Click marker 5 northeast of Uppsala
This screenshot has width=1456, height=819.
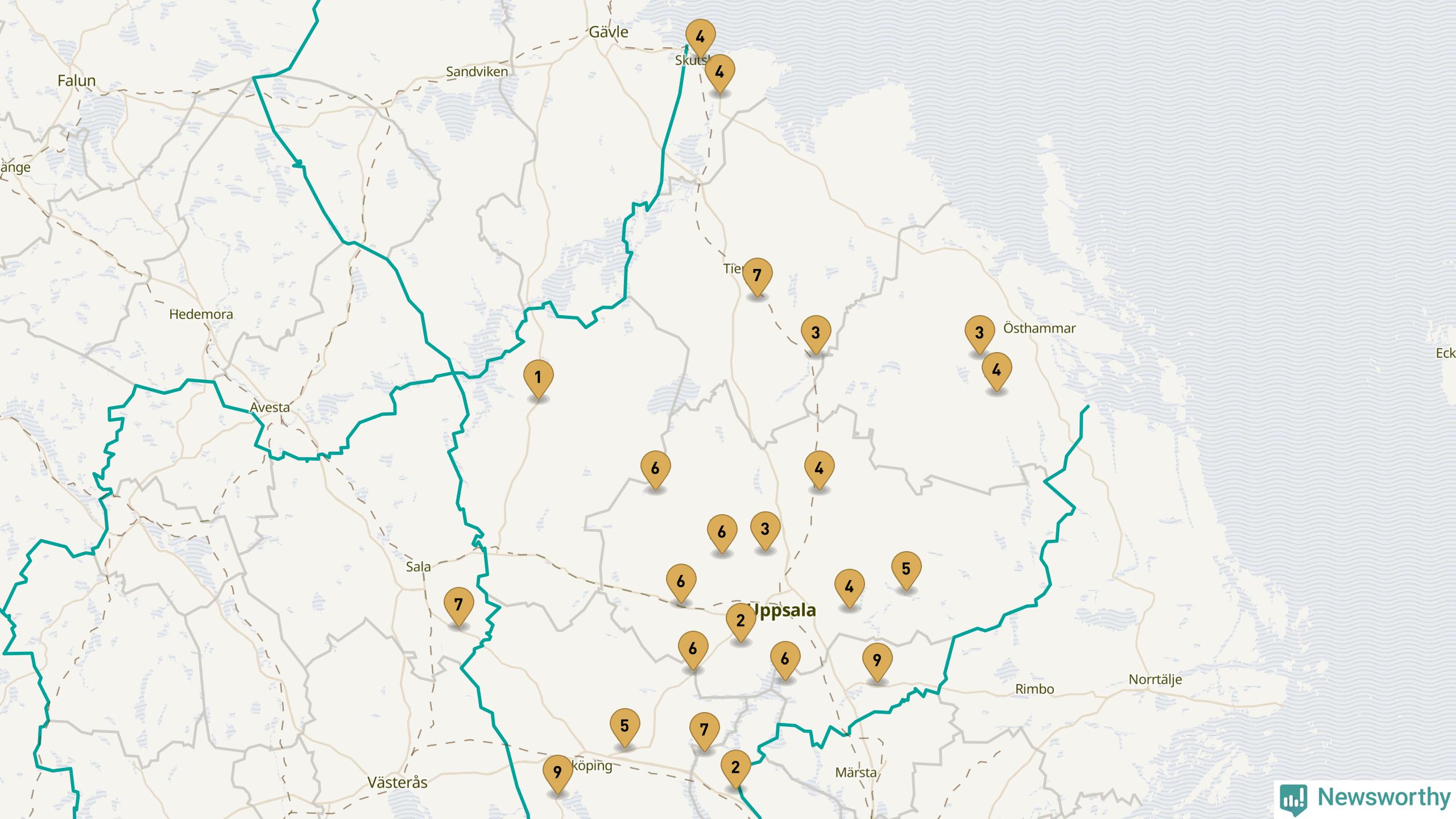pyautogui.click(x=906, y=570)
